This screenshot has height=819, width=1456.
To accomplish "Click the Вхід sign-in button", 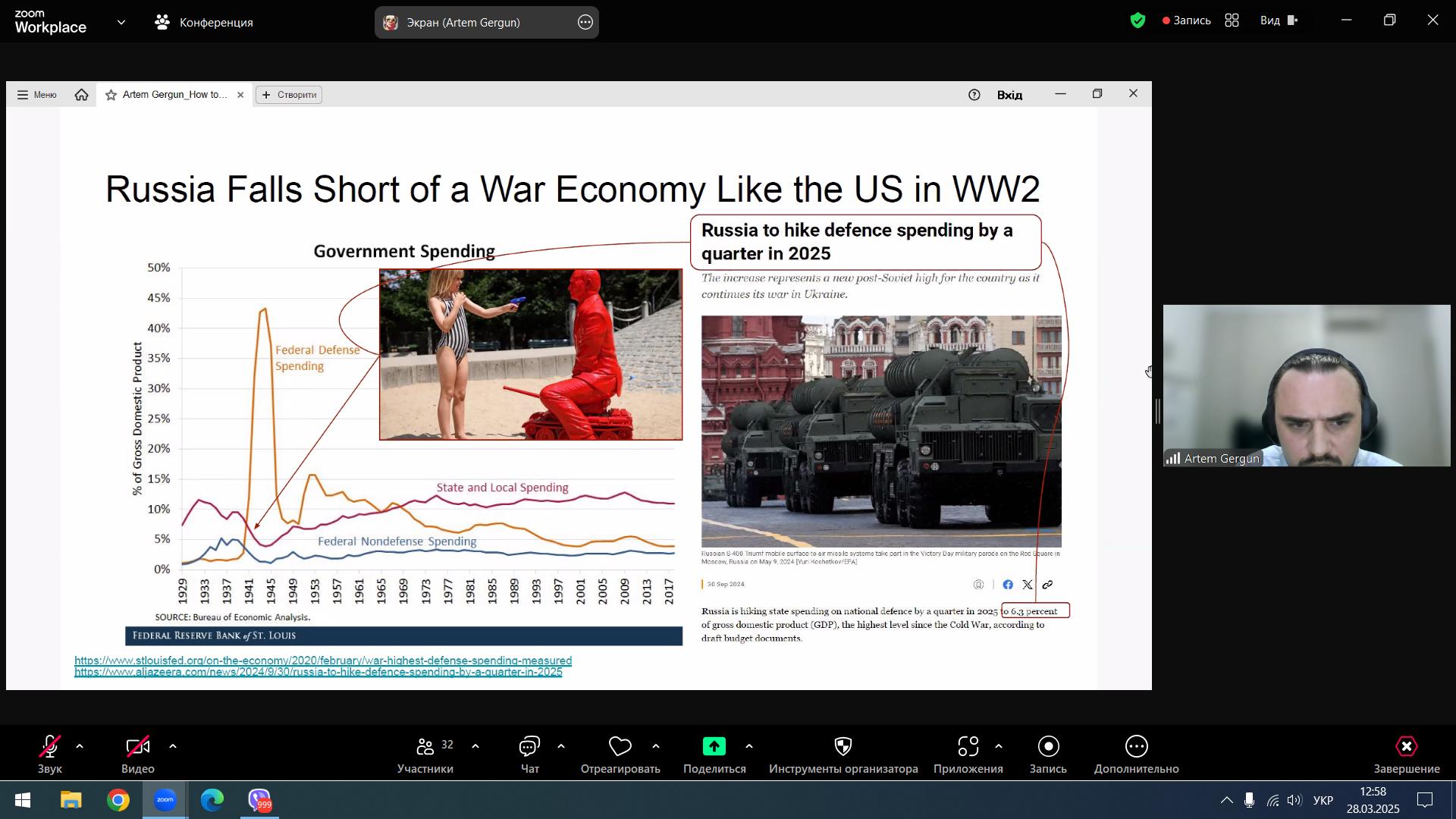I will 1009,95.
